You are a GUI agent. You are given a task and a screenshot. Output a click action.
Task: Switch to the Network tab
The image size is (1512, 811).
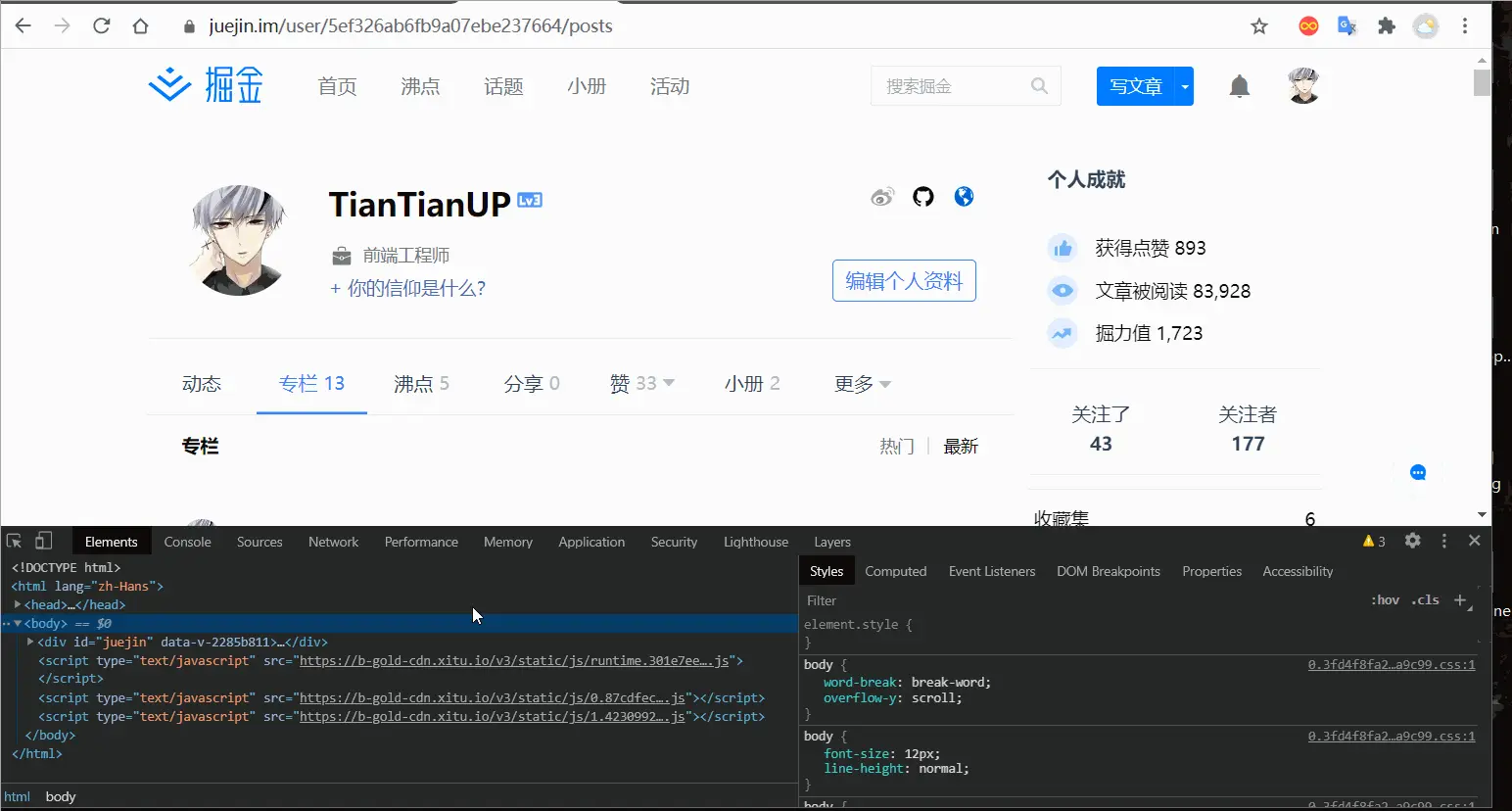(333, 542)
